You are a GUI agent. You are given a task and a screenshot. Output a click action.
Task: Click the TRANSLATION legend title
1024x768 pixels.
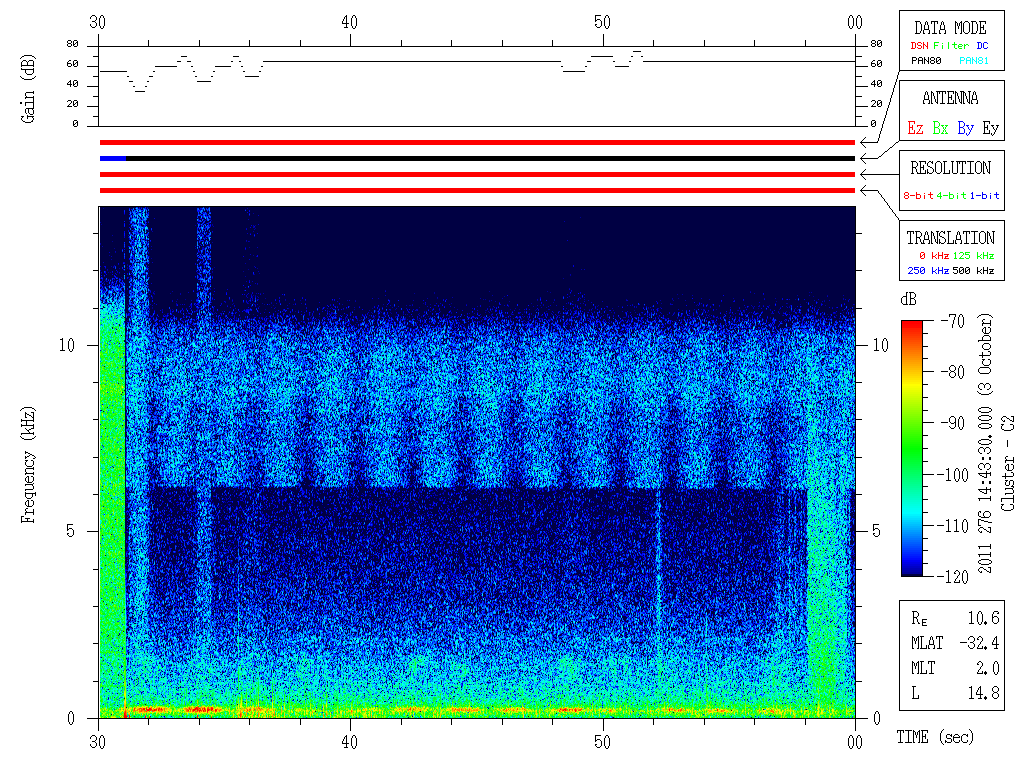tap(950, 238)
